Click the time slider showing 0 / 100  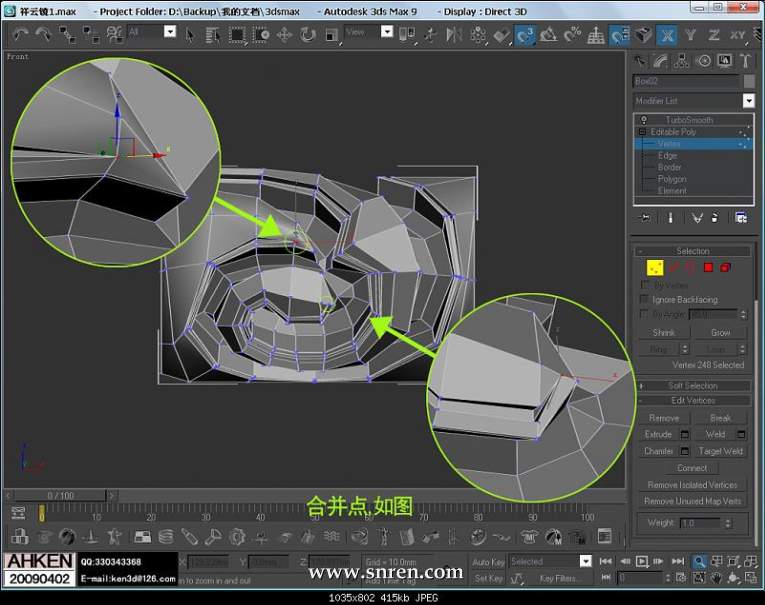61,495
